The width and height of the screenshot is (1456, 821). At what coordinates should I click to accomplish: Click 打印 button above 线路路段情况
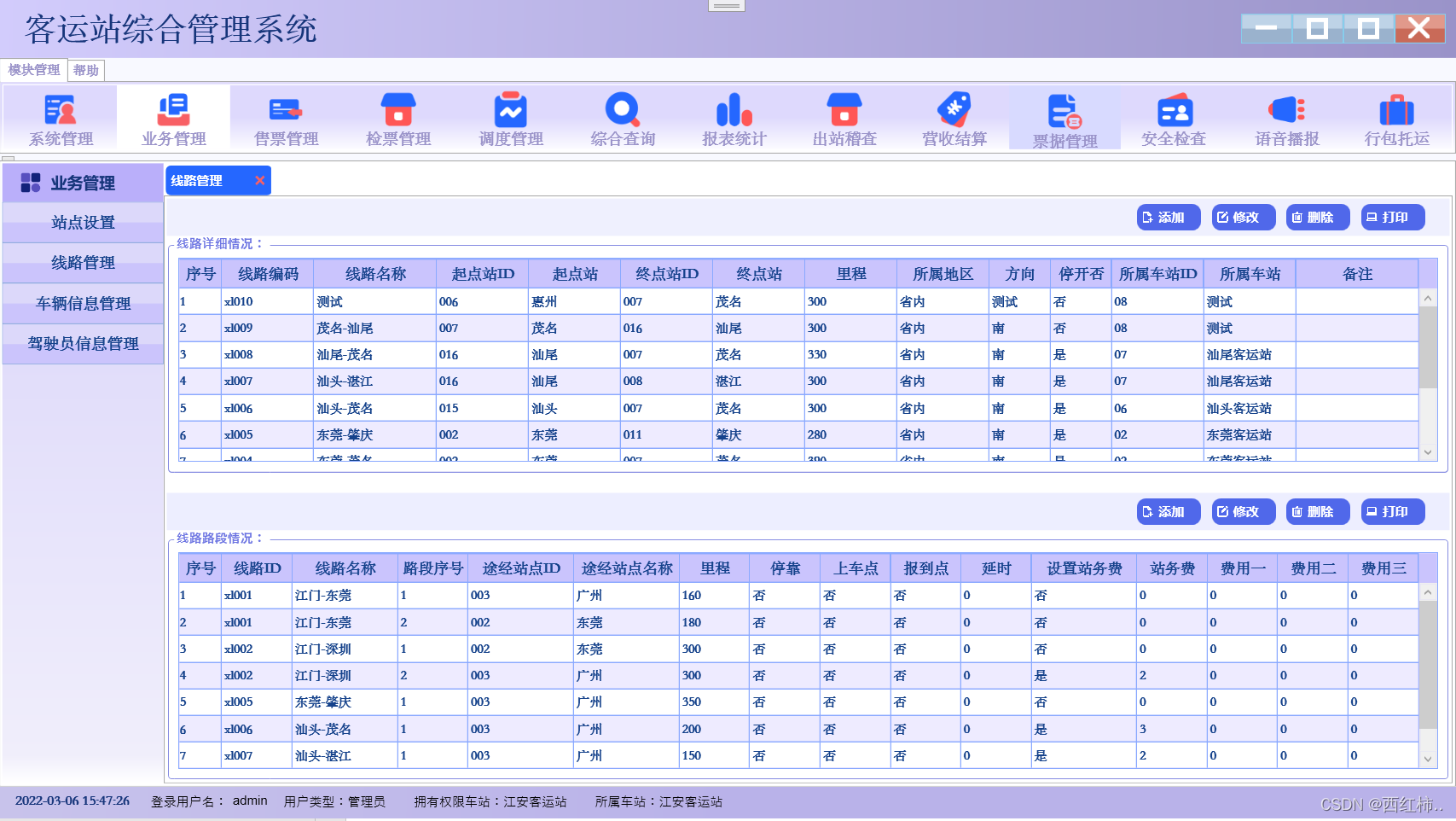(1393, 512)
